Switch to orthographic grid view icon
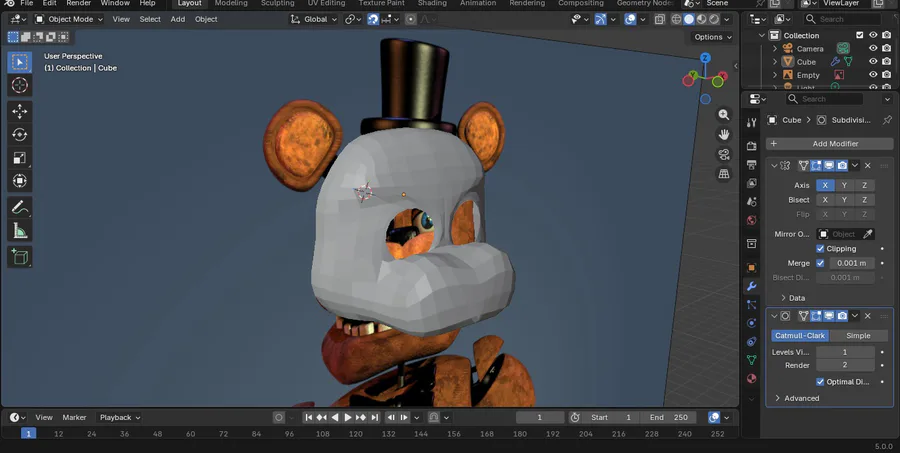 point(724,173)
